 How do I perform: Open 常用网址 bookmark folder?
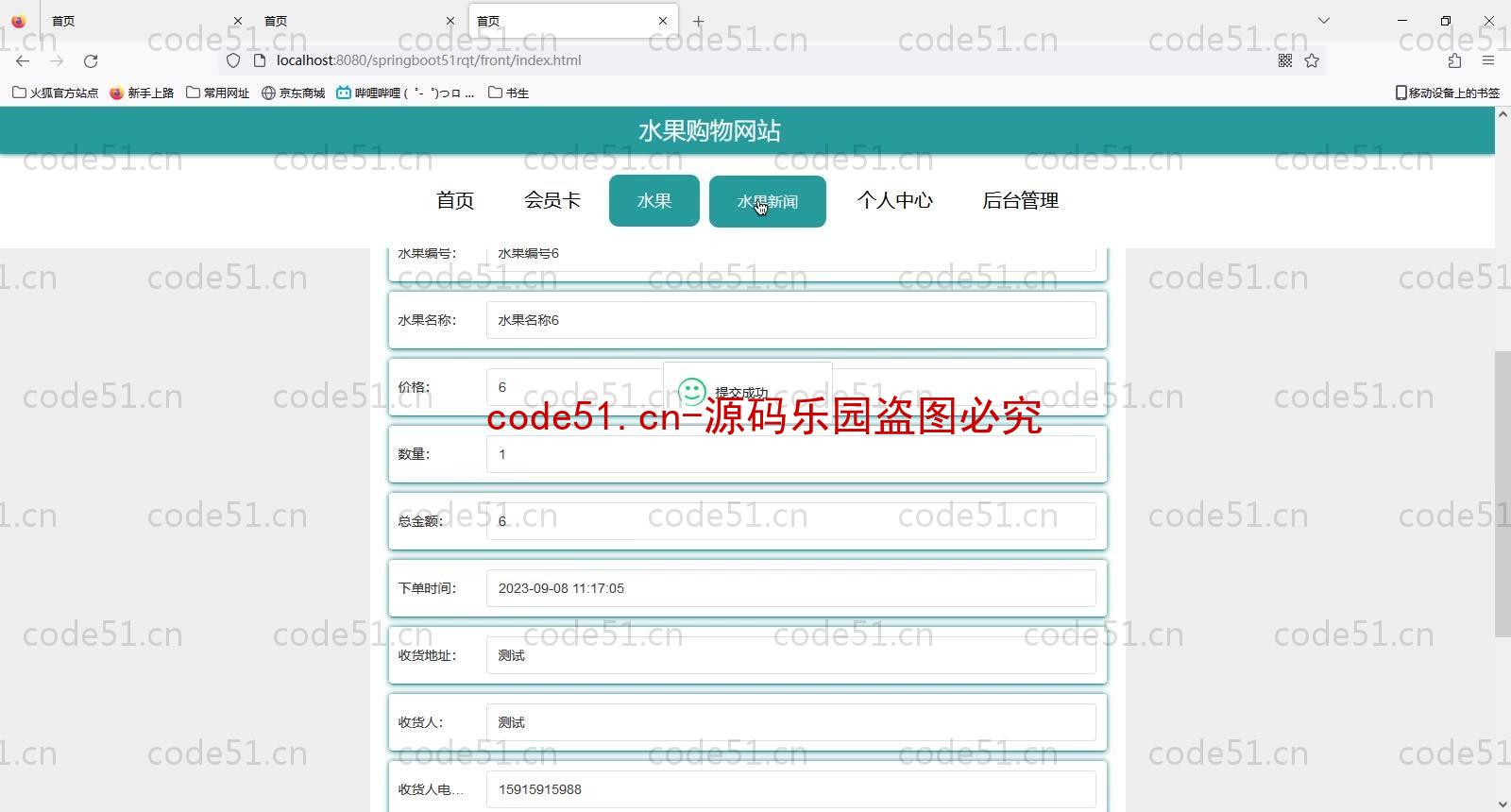(218, 93)
